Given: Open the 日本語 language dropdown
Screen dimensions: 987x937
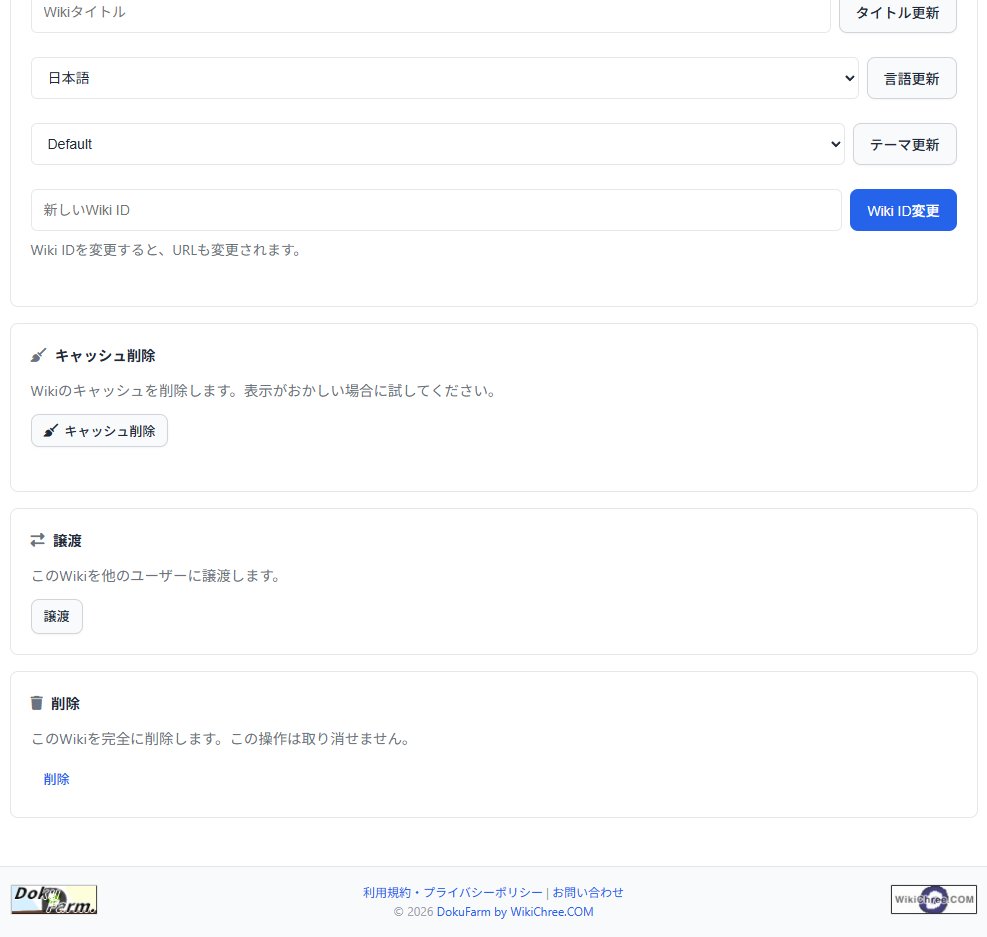Looking at the screenshot, I should click(x=444, y=78).
